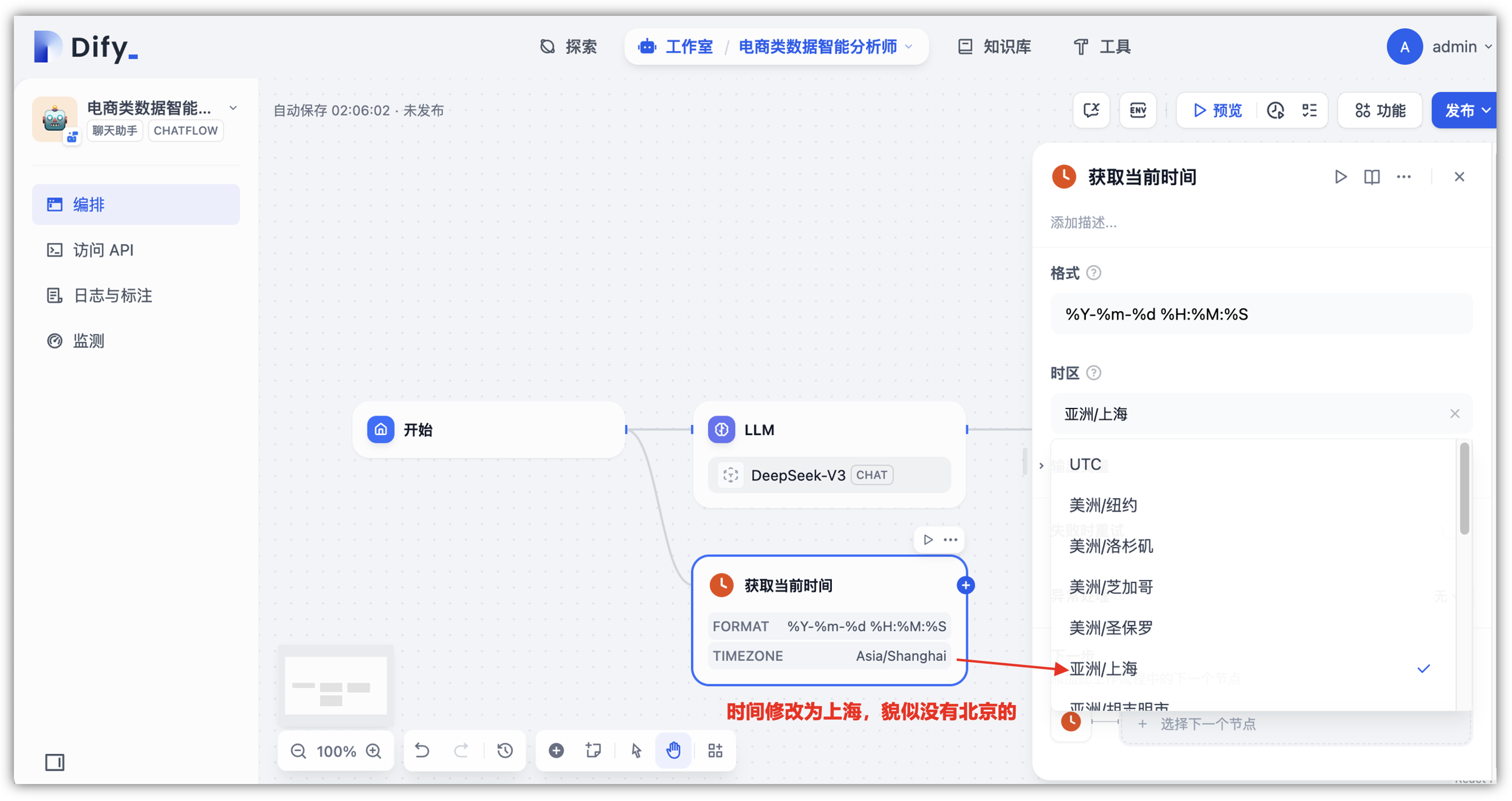Click the undo arrow icon
Screen dimensions: 1512x801
pyautogui.click(x=422, y=751)
